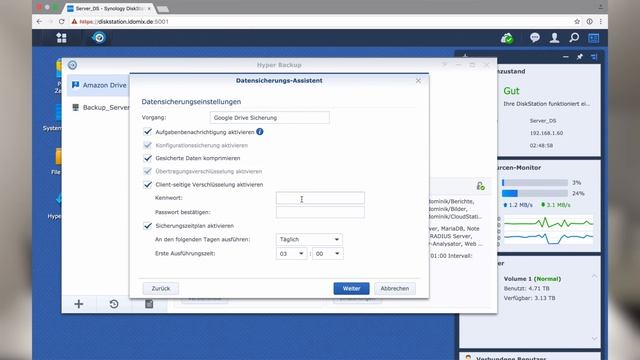
Task: Click the Weiter button
Action: pos(351,288)
